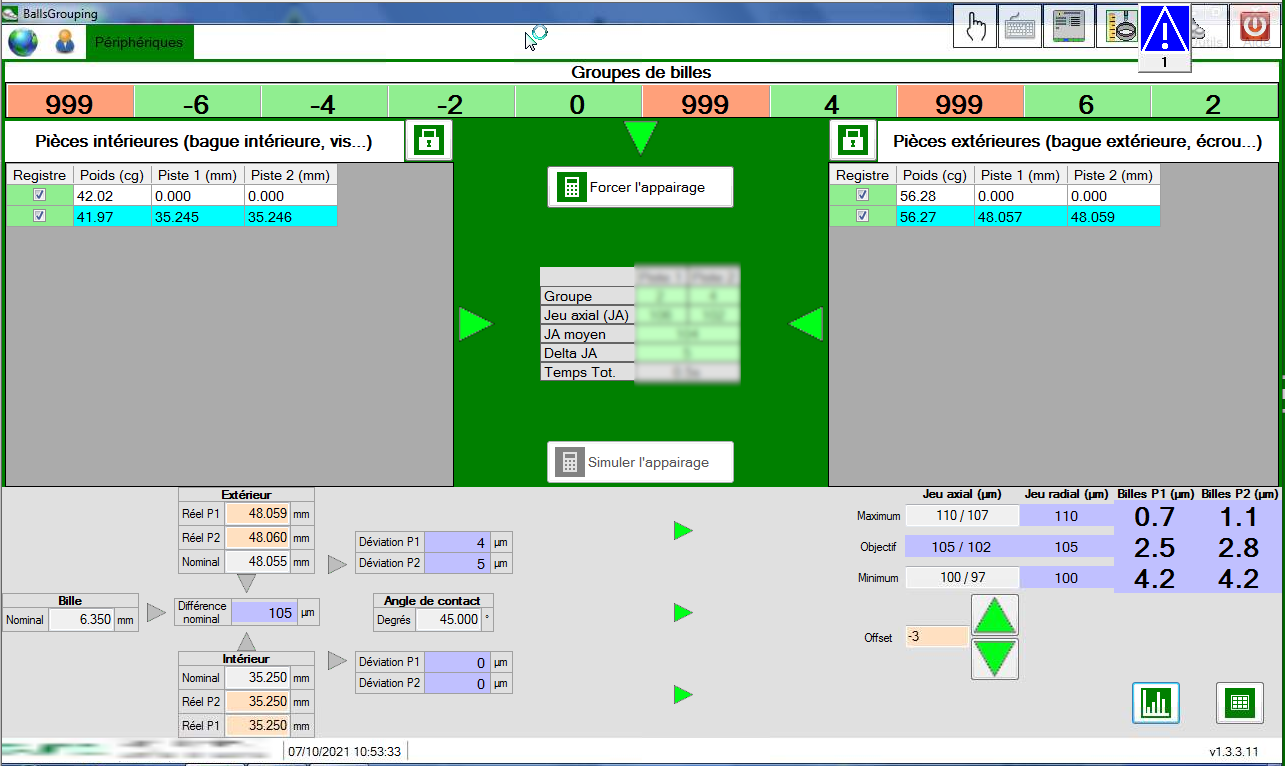The height and width of the screenshot is (766, 1285).
Task: Open the bar chart statistics icon
Action: tap(1156, 702)
